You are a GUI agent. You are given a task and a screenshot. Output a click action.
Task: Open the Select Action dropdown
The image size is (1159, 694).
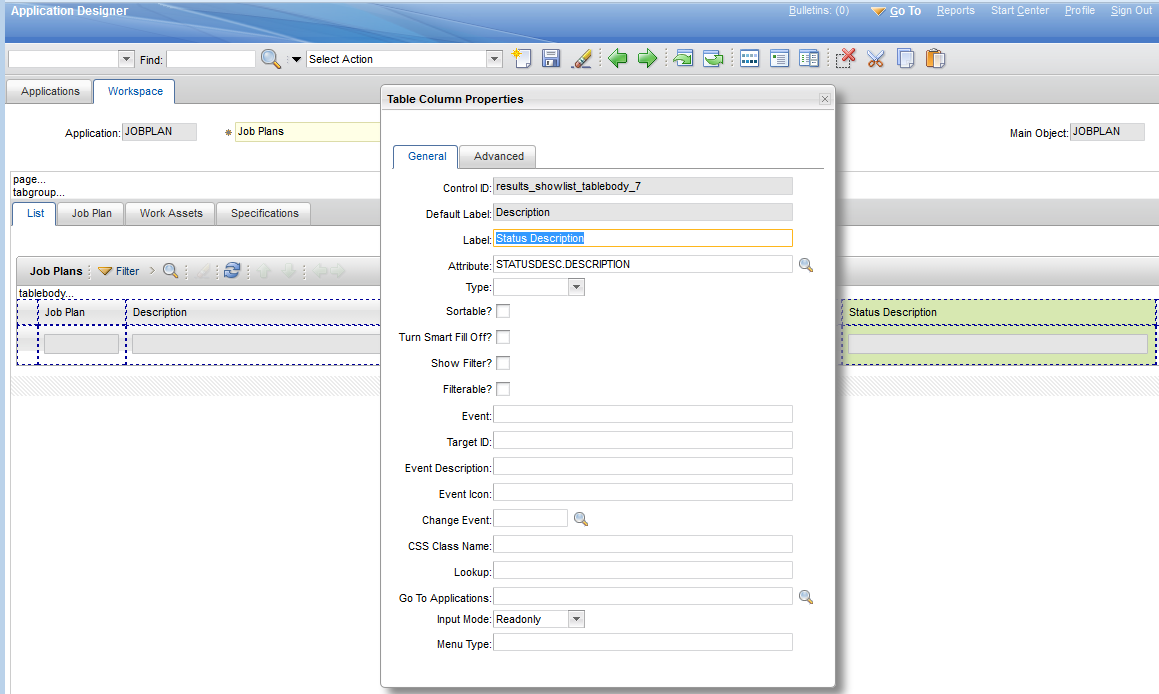[493, 58]
